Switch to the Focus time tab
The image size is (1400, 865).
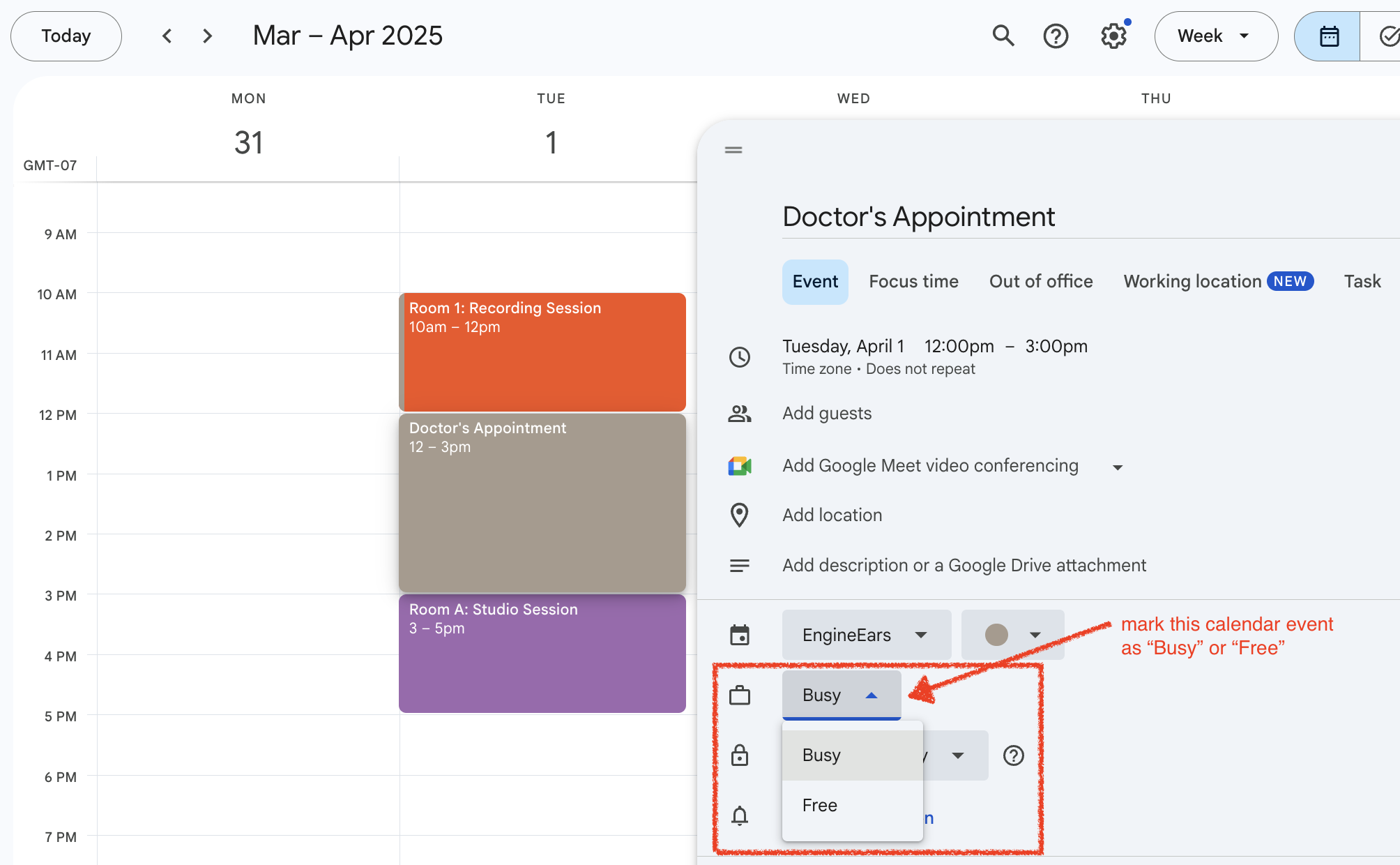(913, 282)
